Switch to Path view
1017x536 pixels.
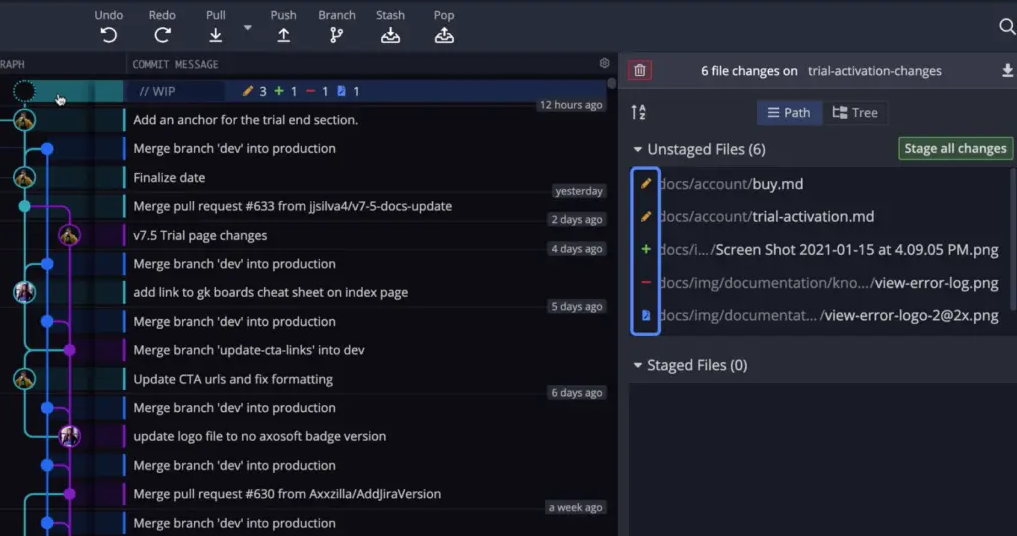pos(789,112)
